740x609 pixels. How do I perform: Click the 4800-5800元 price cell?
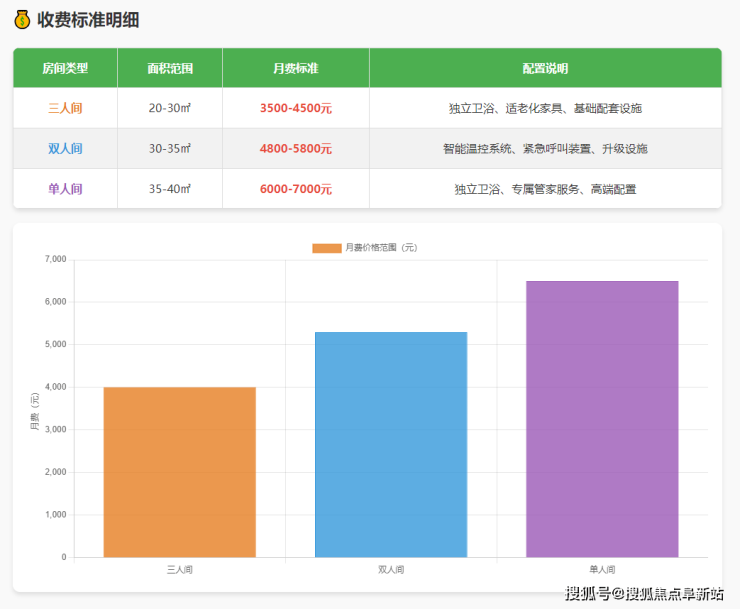pyautogui.click(x=296, y=148)
